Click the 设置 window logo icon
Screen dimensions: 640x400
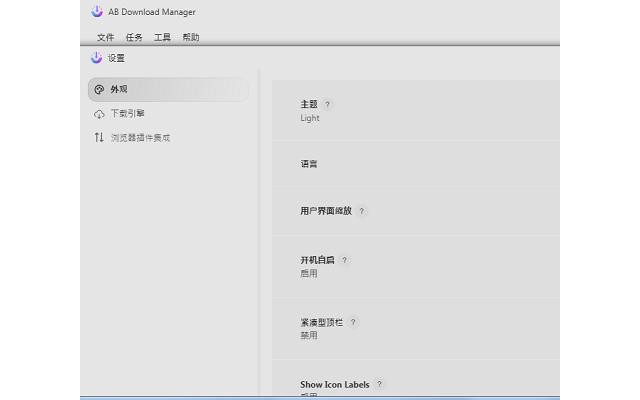pos(96,58)
